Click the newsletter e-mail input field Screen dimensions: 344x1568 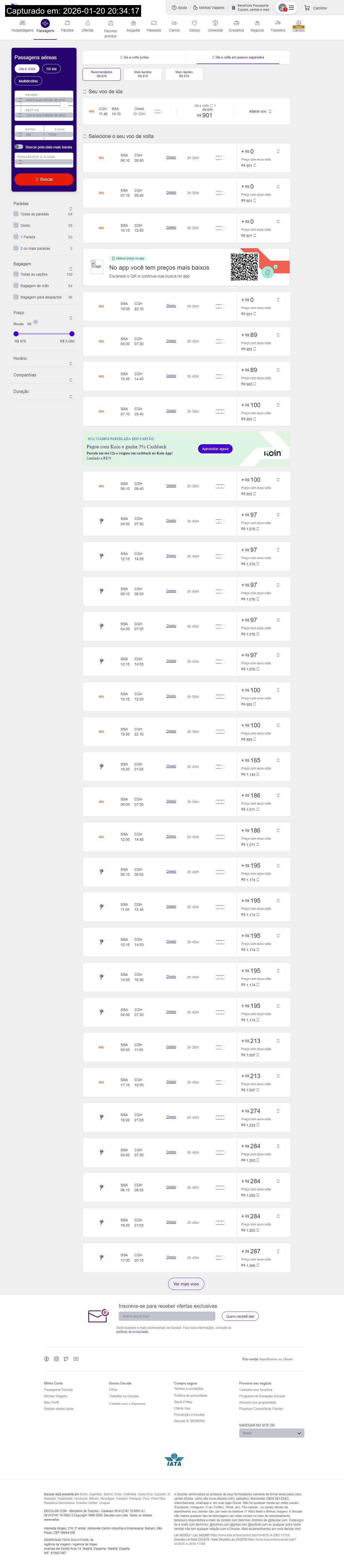tap(167, 1316)
